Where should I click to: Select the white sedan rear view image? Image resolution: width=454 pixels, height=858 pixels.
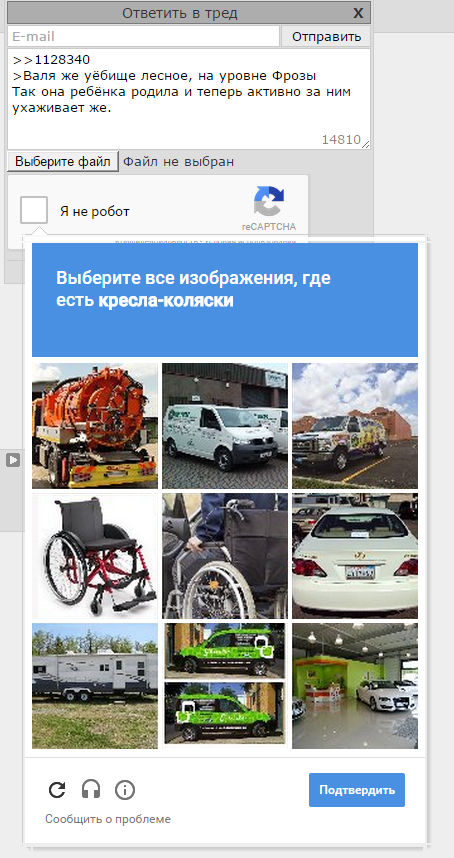click(x=355, y=556)
